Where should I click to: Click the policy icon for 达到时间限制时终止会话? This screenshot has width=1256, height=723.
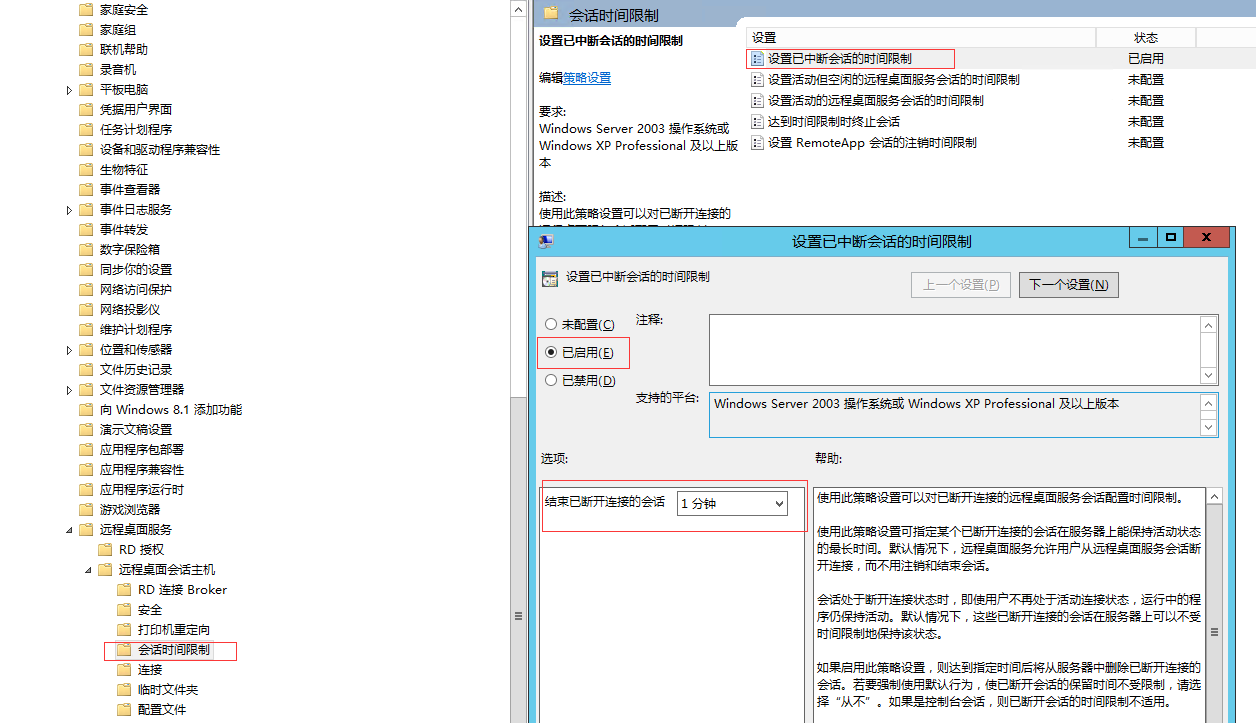757,122
